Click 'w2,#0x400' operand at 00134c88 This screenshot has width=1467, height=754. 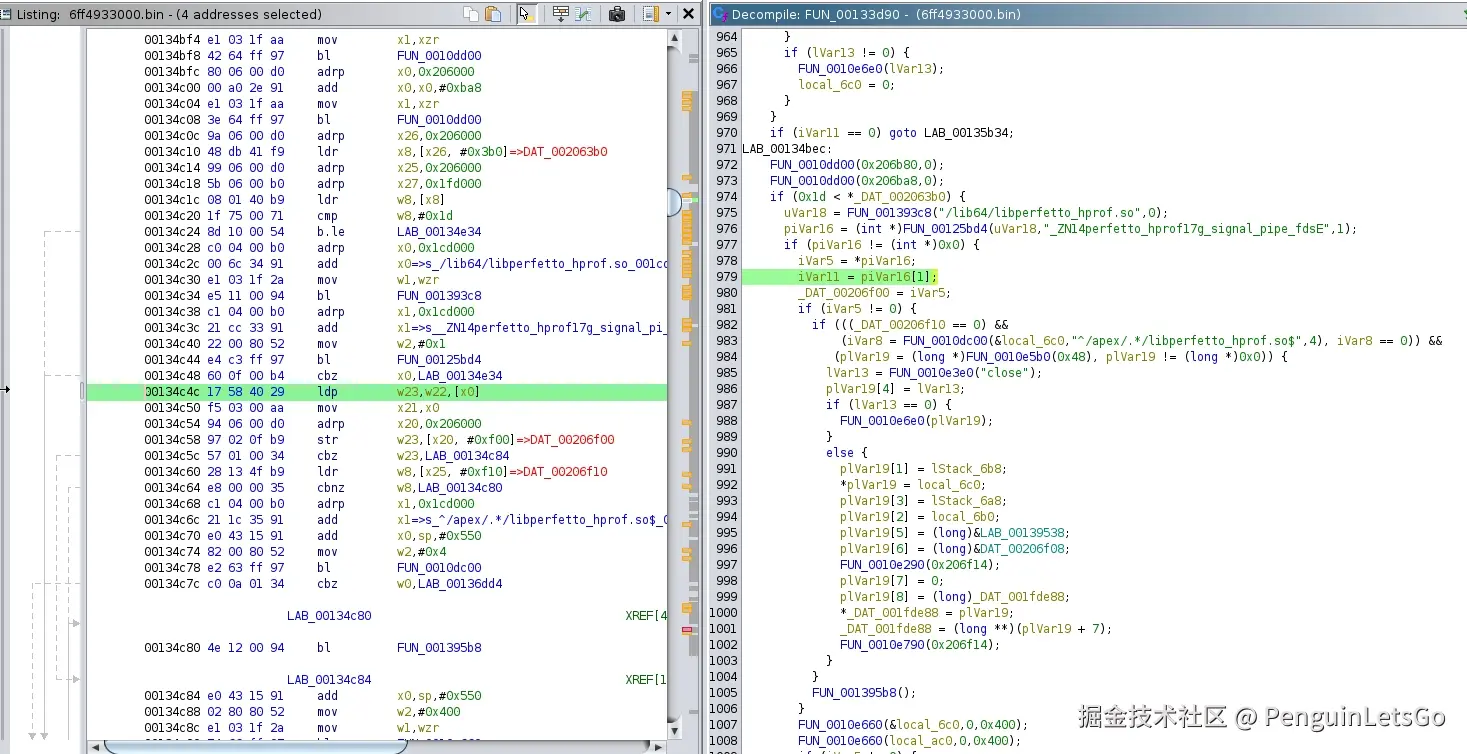(429, 712)
